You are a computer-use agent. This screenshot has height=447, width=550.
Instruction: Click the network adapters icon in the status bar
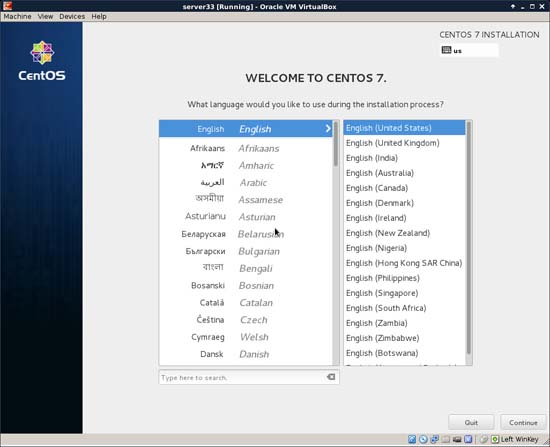(x=435, y=439)
